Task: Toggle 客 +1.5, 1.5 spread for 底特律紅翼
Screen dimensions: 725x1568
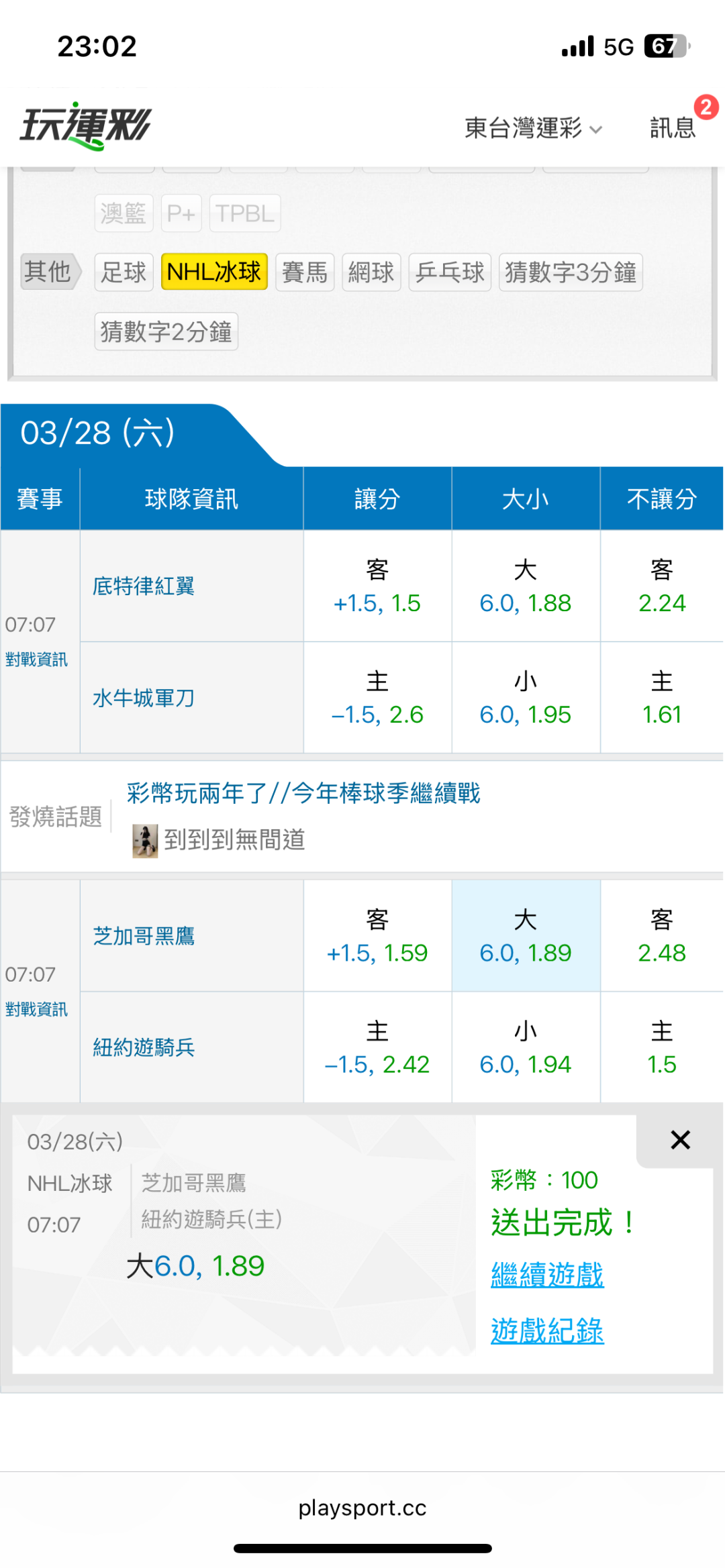Action: point(377,586)
